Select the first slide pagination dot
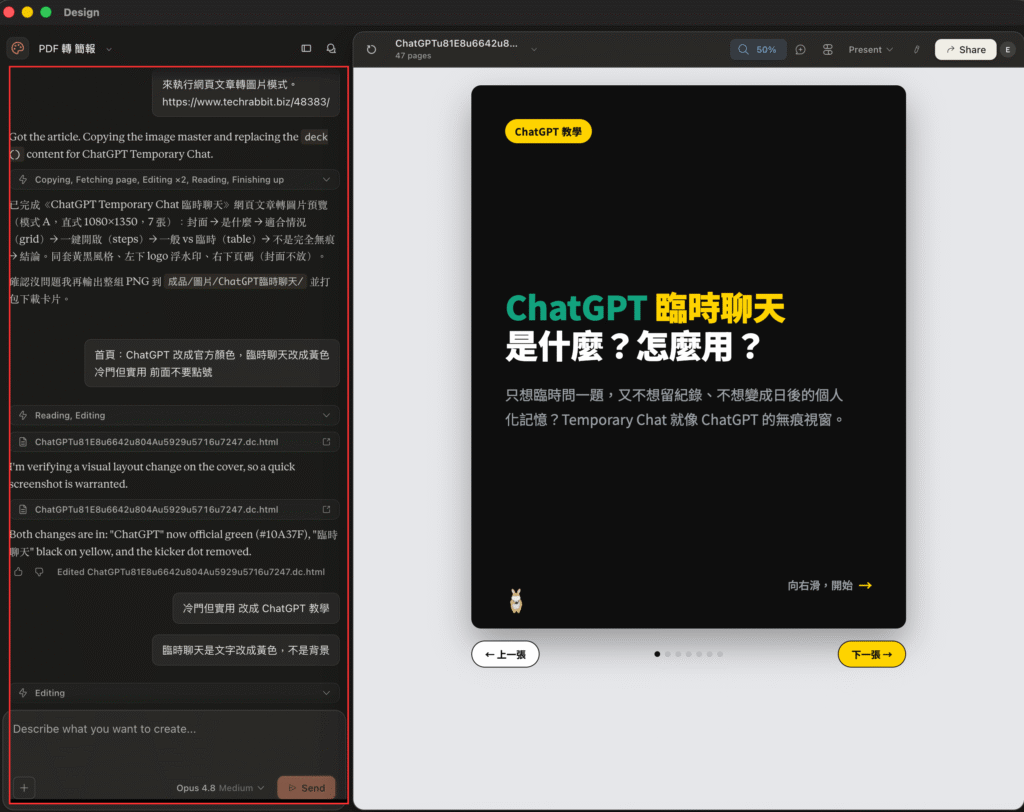This screenshot has width=1024, height=812. coord(657,654)
